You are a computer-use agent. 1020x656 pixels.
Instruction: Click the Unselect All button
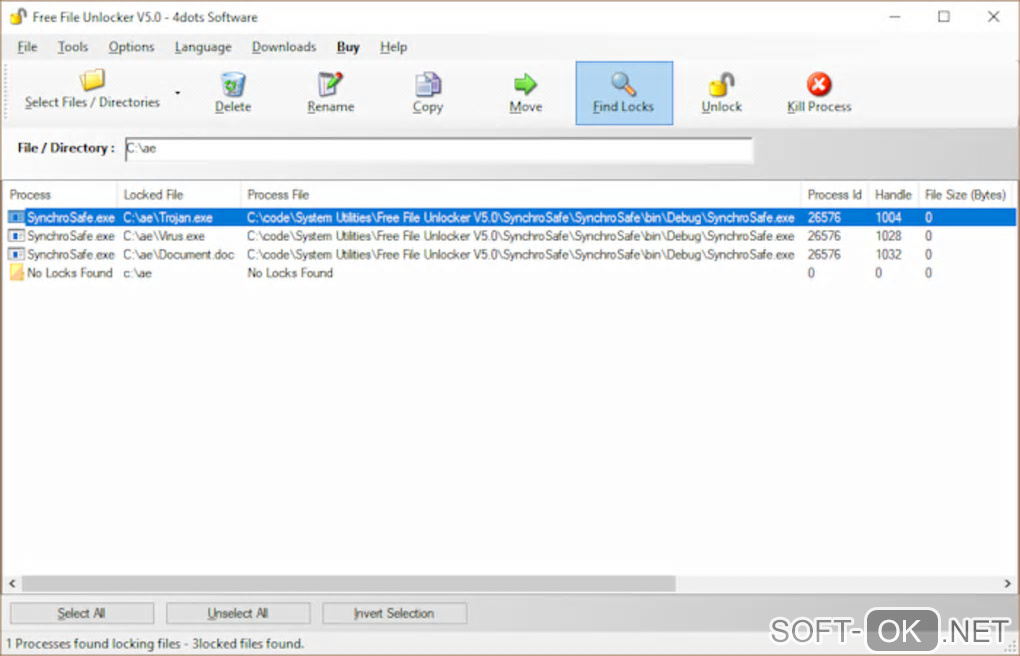tap(237, 613)
